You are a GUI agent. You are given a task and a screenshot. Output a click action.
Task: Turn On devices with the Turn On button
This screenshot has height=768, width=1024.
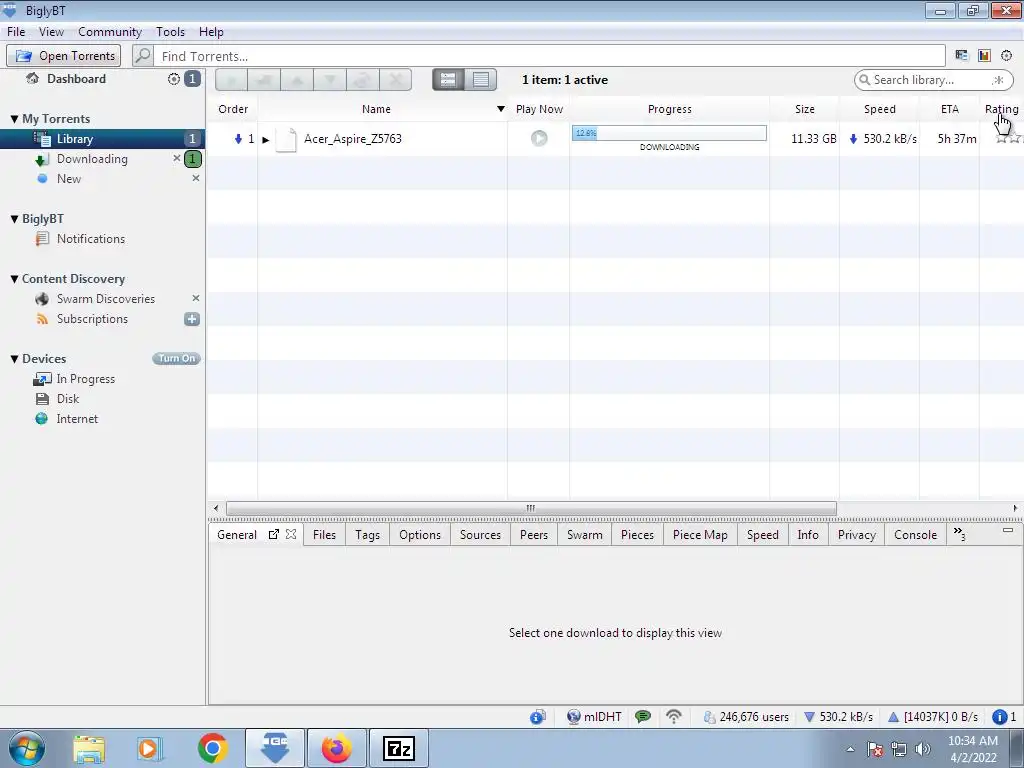point(176,359)
